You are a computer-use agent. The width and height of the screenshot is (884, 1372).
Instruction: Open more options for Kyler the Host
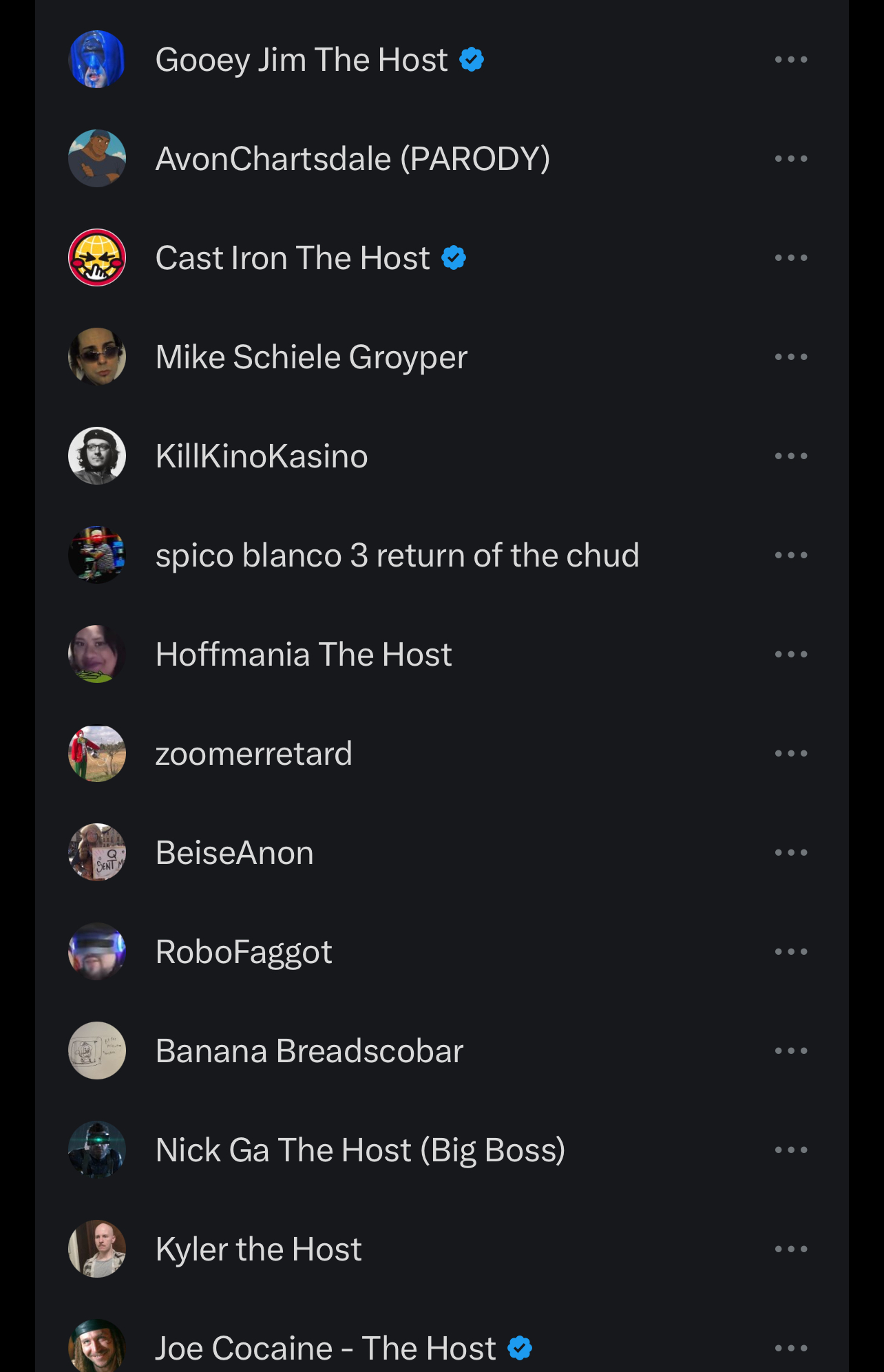coord(790,1249)
